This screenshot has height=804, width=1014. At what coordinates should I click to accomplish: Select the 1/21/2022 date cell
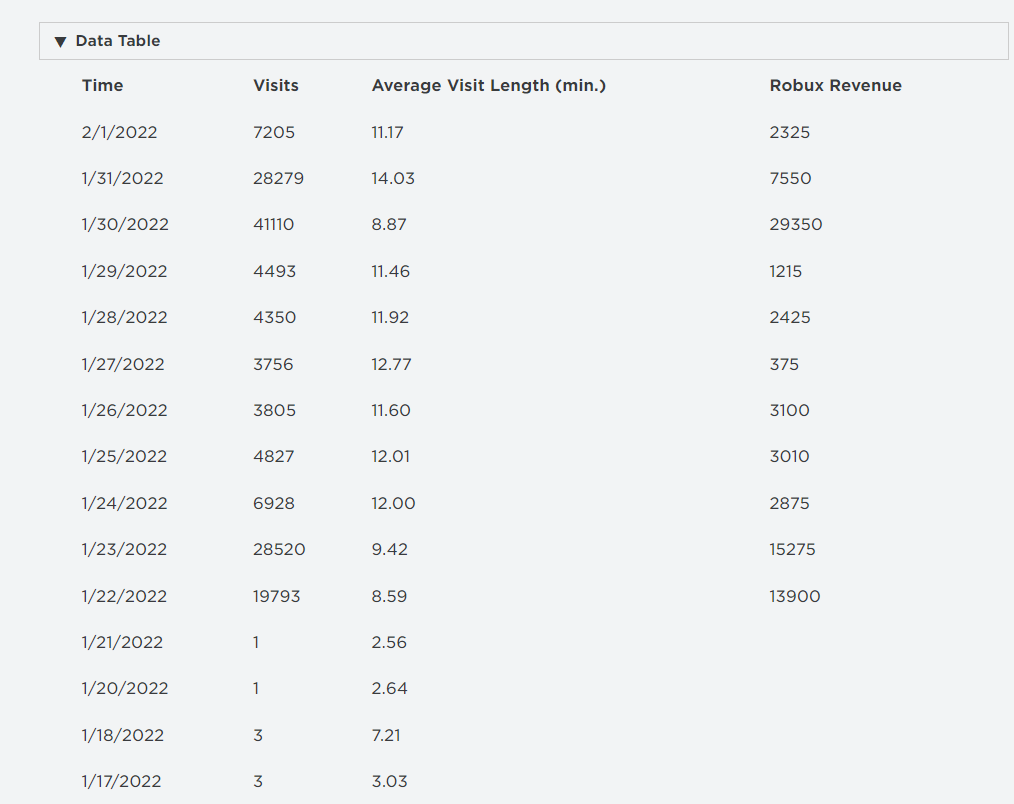click(122, 642)
